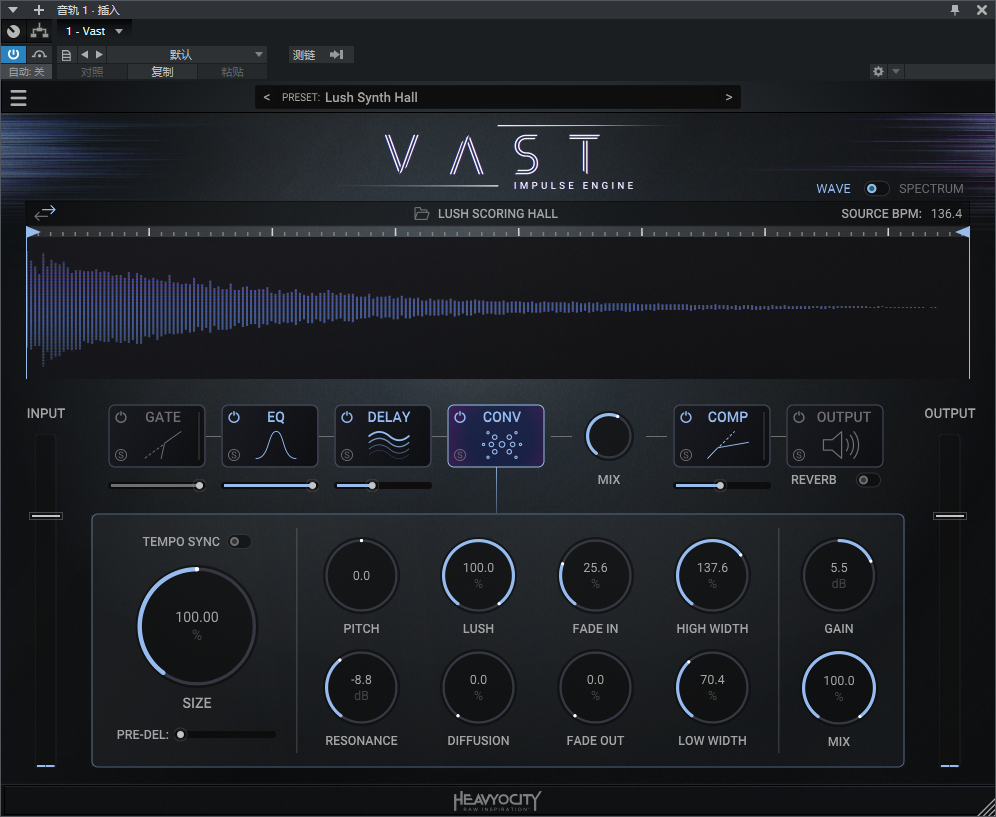Click the 复制 copy button

point(162,72)
